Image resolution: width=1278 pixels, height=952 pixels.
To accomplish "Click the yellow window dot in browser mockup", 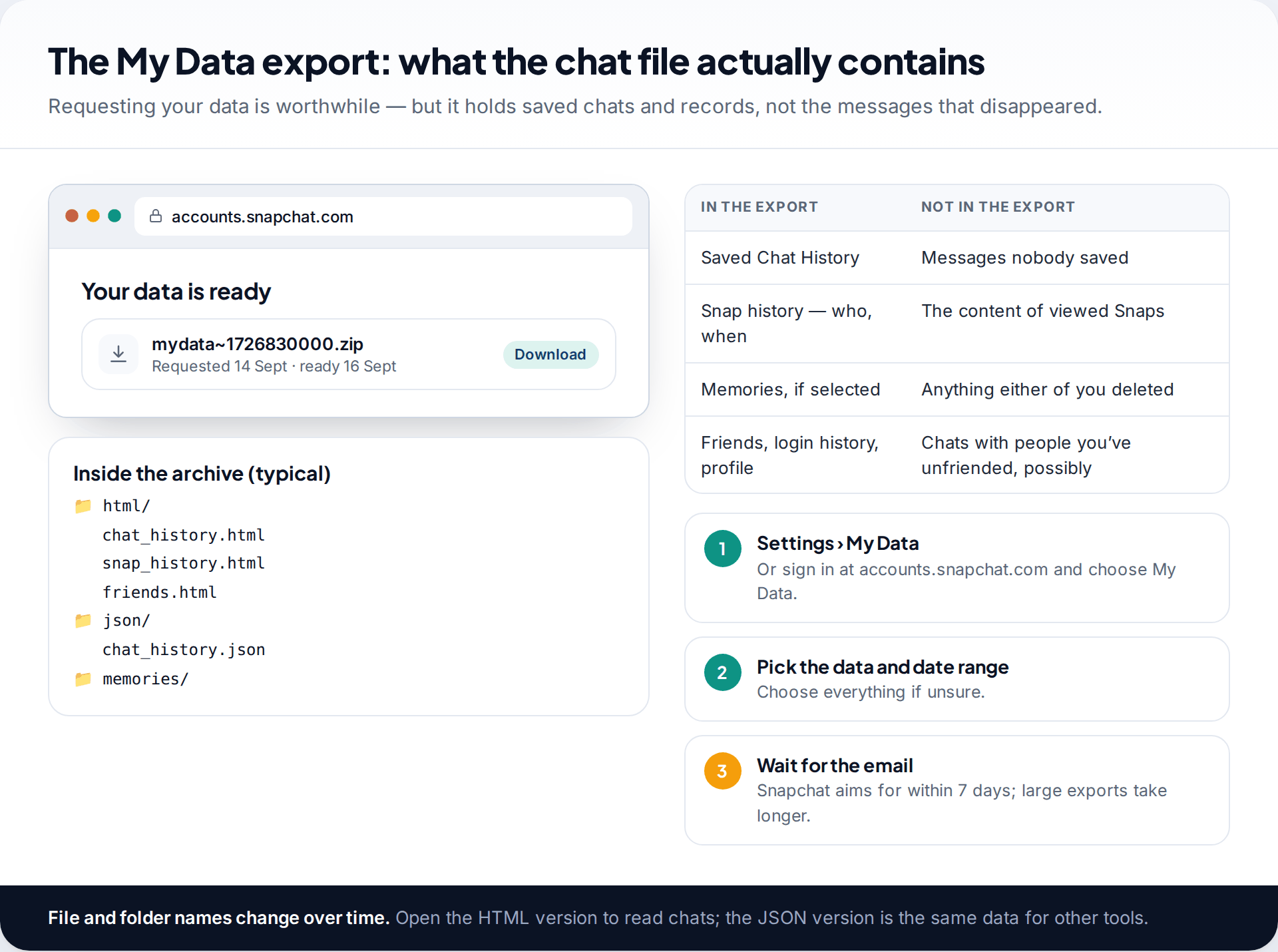I will [93, 216].
